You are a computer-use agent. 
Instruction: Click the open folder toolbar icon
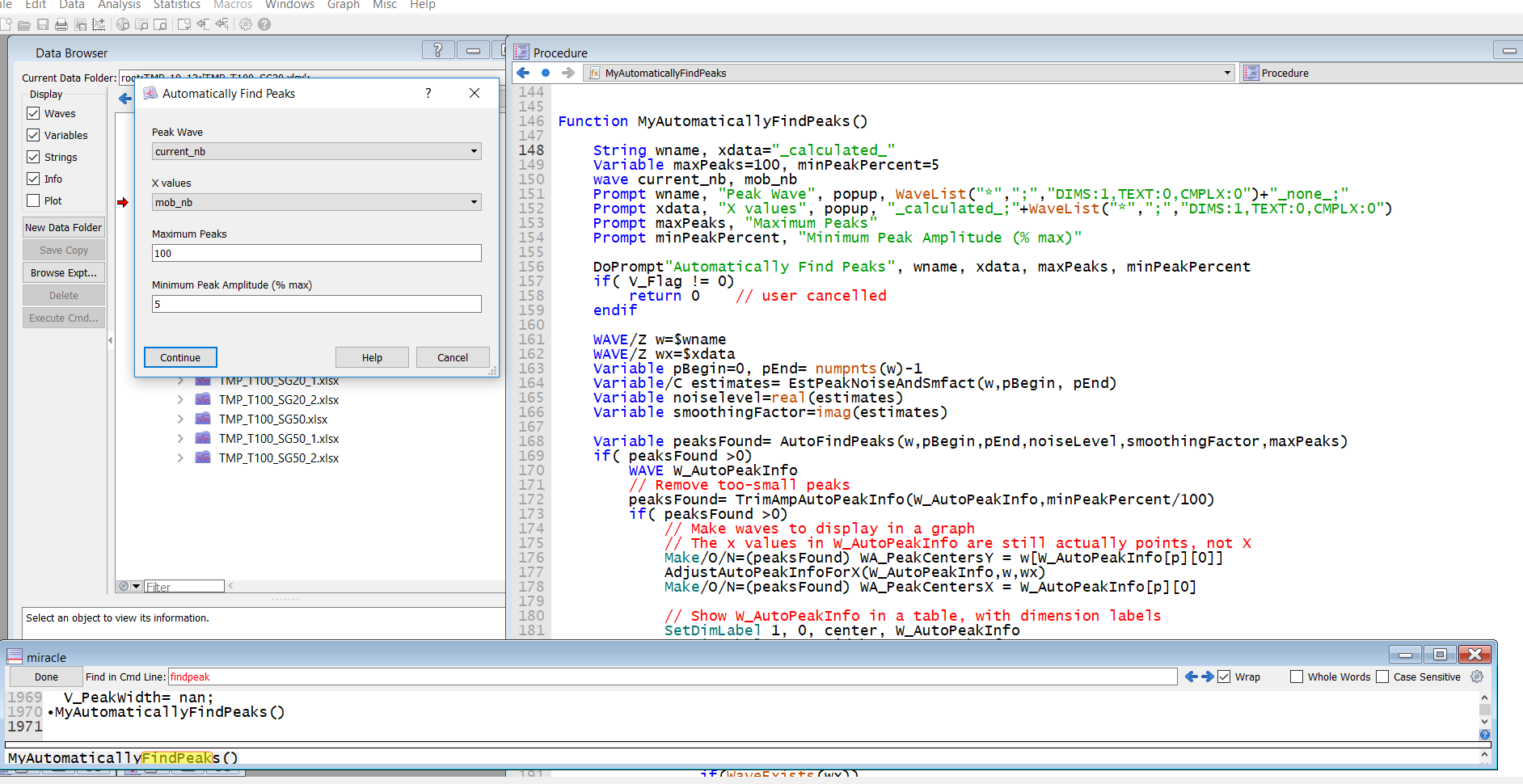pos(24,24)
